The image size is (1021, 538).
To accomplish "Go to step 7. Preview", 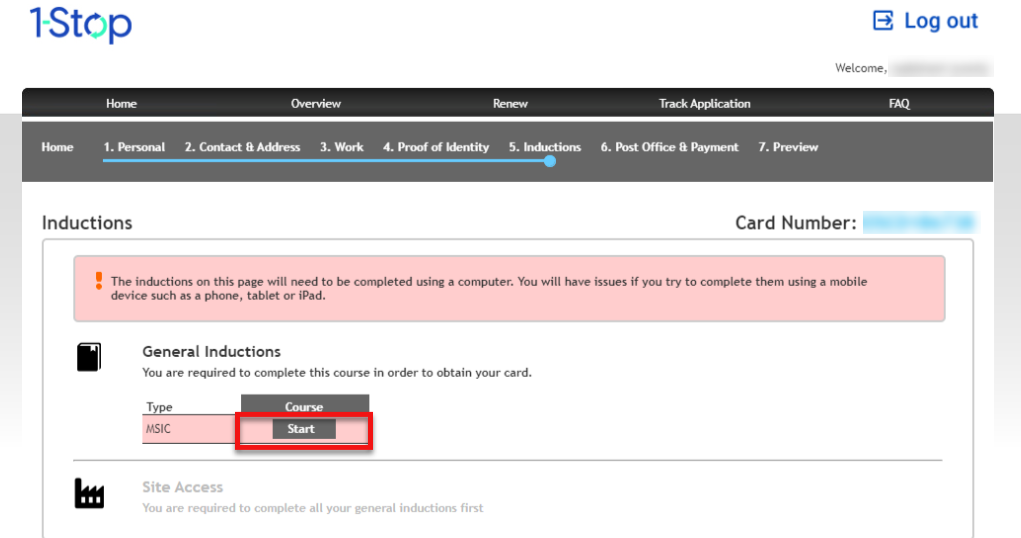I will pyautogui.click(x=788, y=147).
